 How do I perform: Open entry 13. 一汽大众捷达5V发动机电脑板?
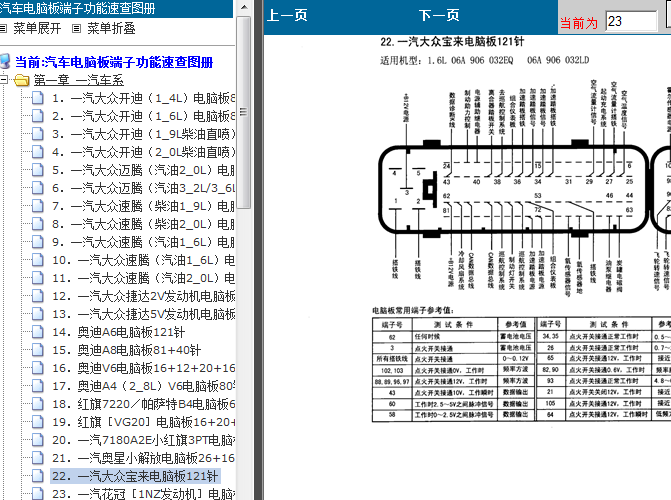(x=143, y=314)
